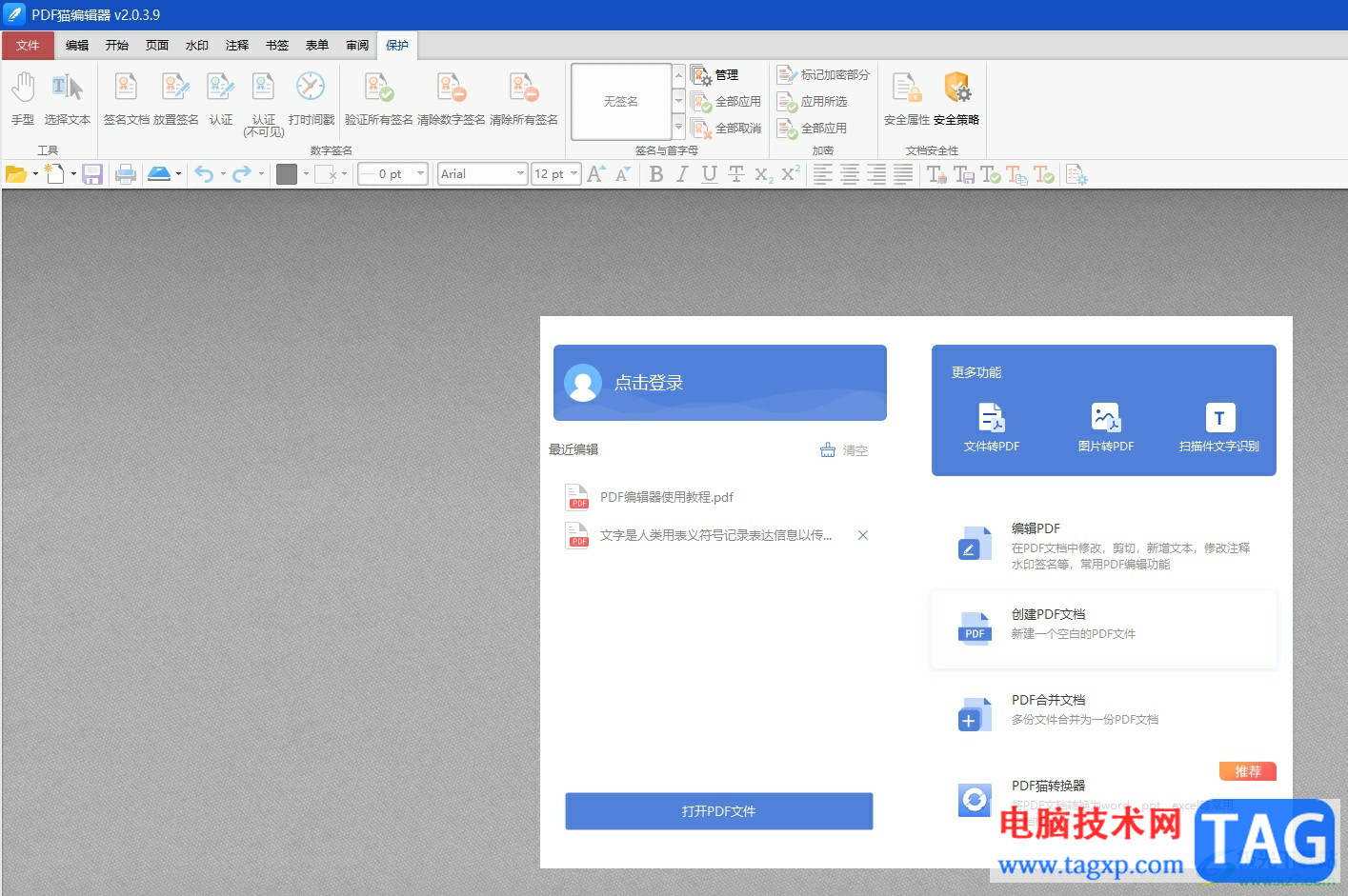
Task: Click the invisible certify (认证 不可见) icon
Action: 263,88
